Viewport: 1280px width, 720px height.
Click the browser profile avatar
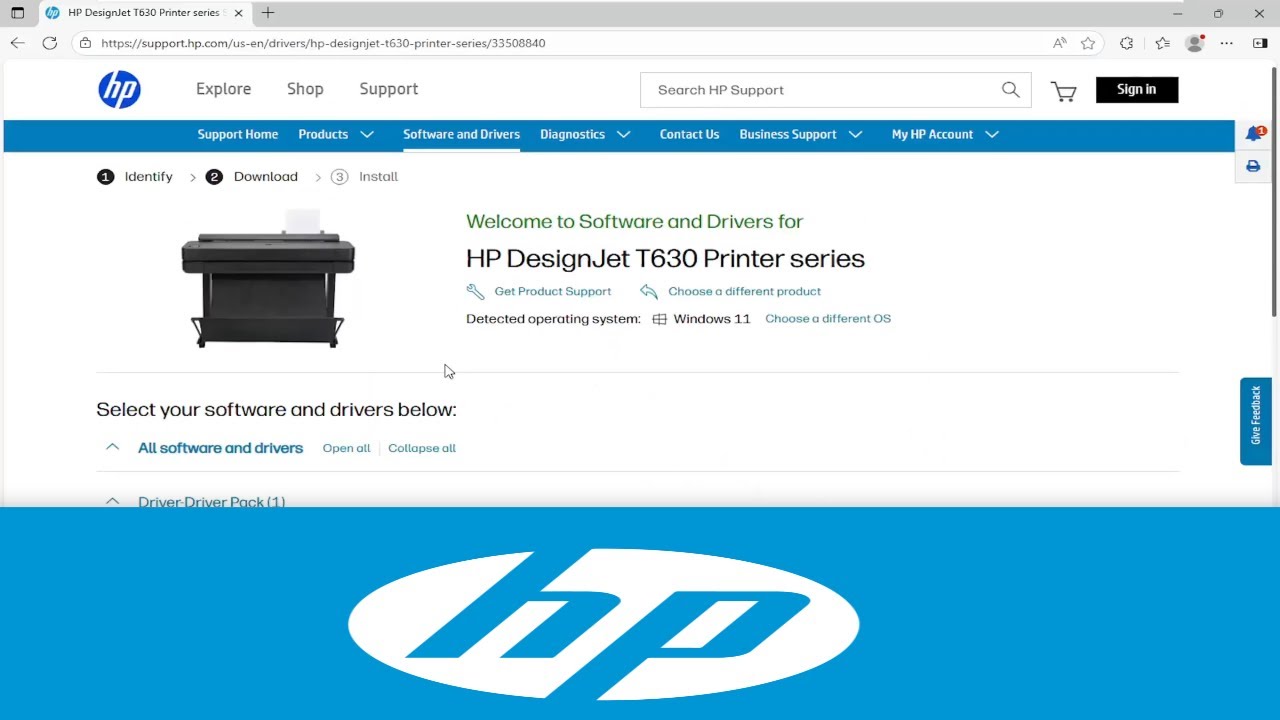[x=1194, y=43]
